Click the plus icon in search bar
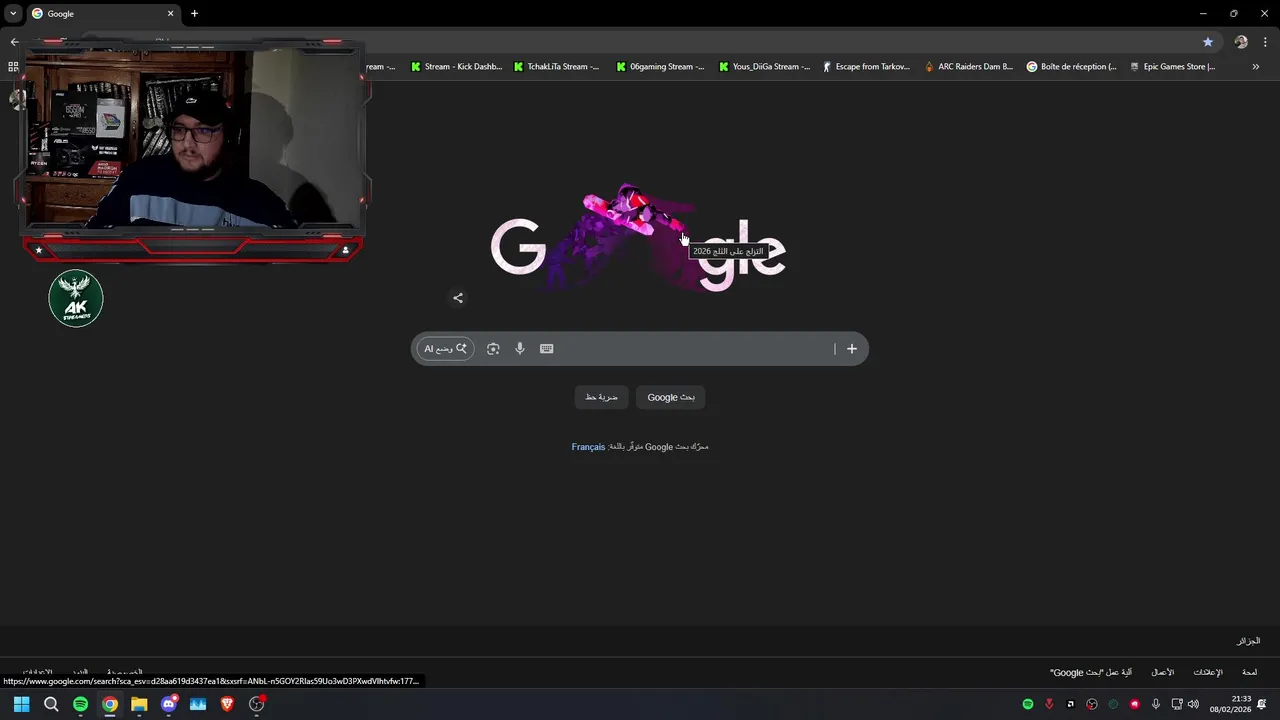The height and width of the screenshot is (720, 1280). pos(852,349)
